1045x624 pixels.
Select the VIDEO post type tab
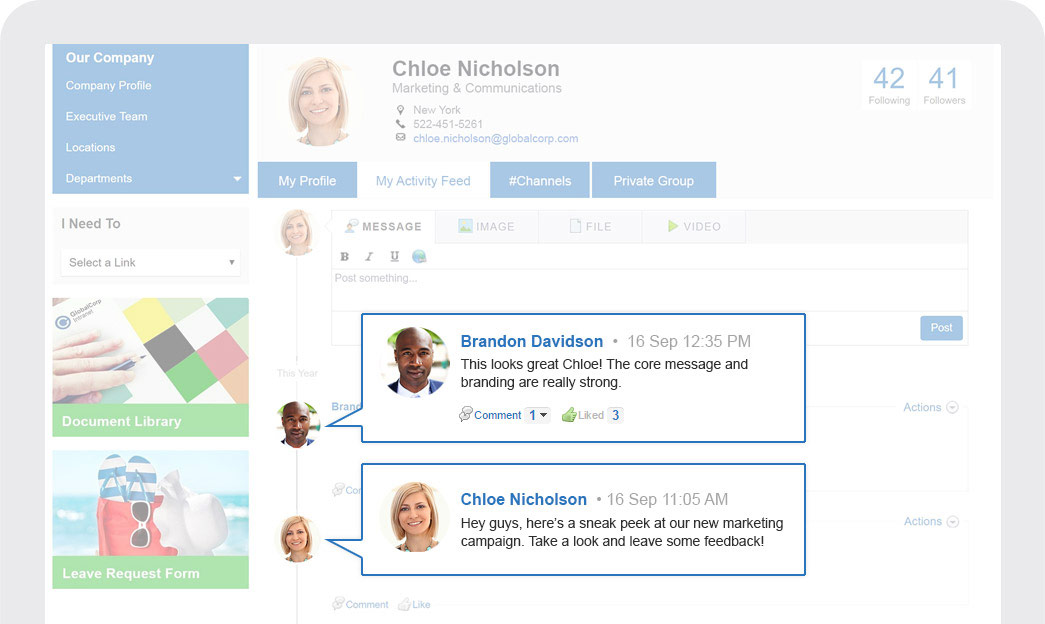tap(694, 227)
